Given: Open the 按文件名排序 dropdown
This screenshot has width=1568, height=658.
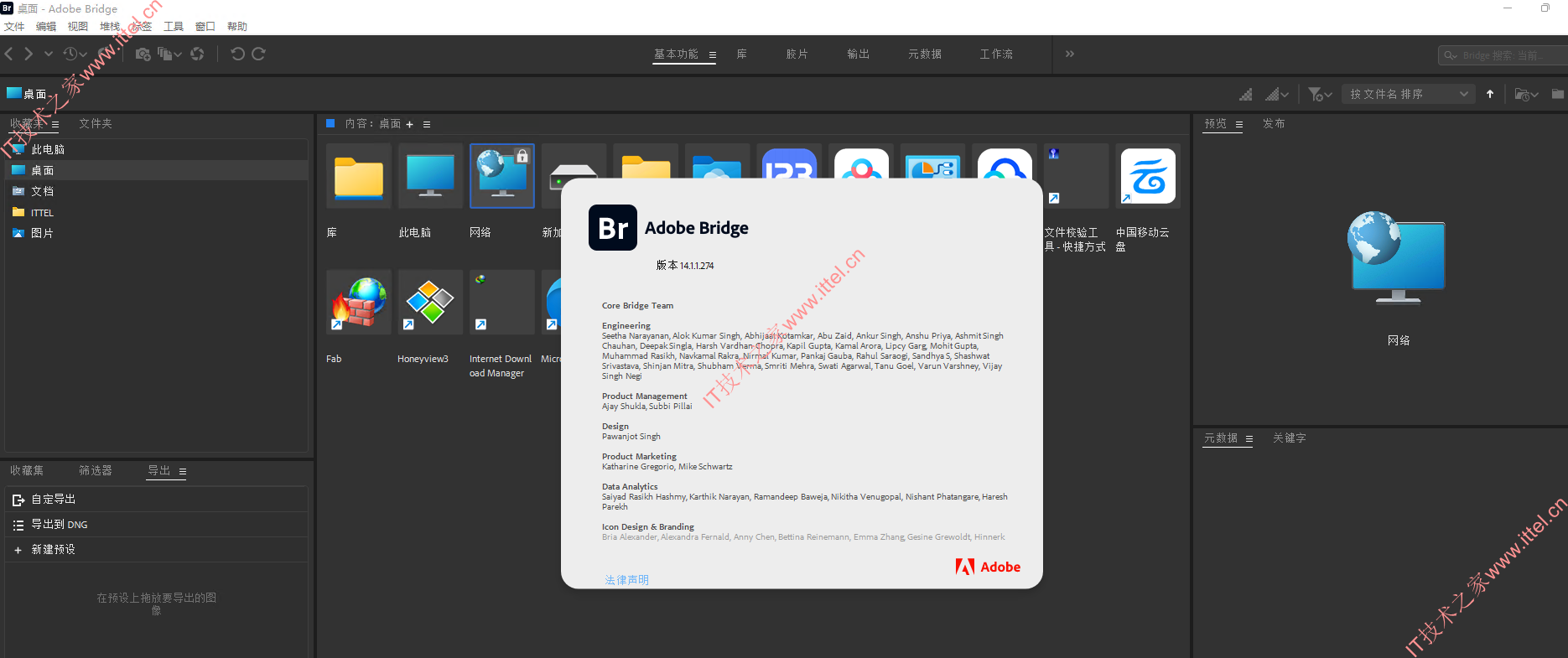Looking at the screenshot, I should (x=1408, y=94).
